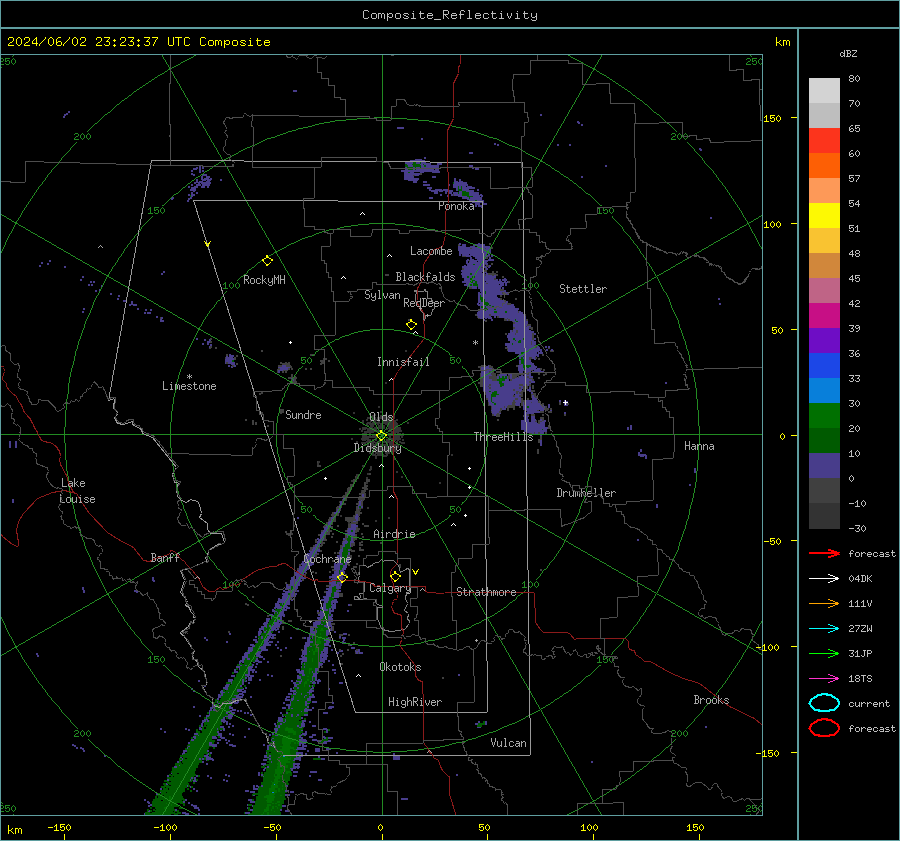Click the Banff label
The image size is (900, 841).
[165, 557]
